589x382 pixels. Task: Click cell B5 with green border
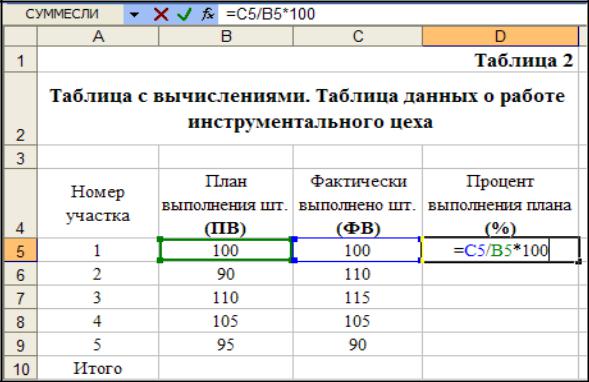226,250
